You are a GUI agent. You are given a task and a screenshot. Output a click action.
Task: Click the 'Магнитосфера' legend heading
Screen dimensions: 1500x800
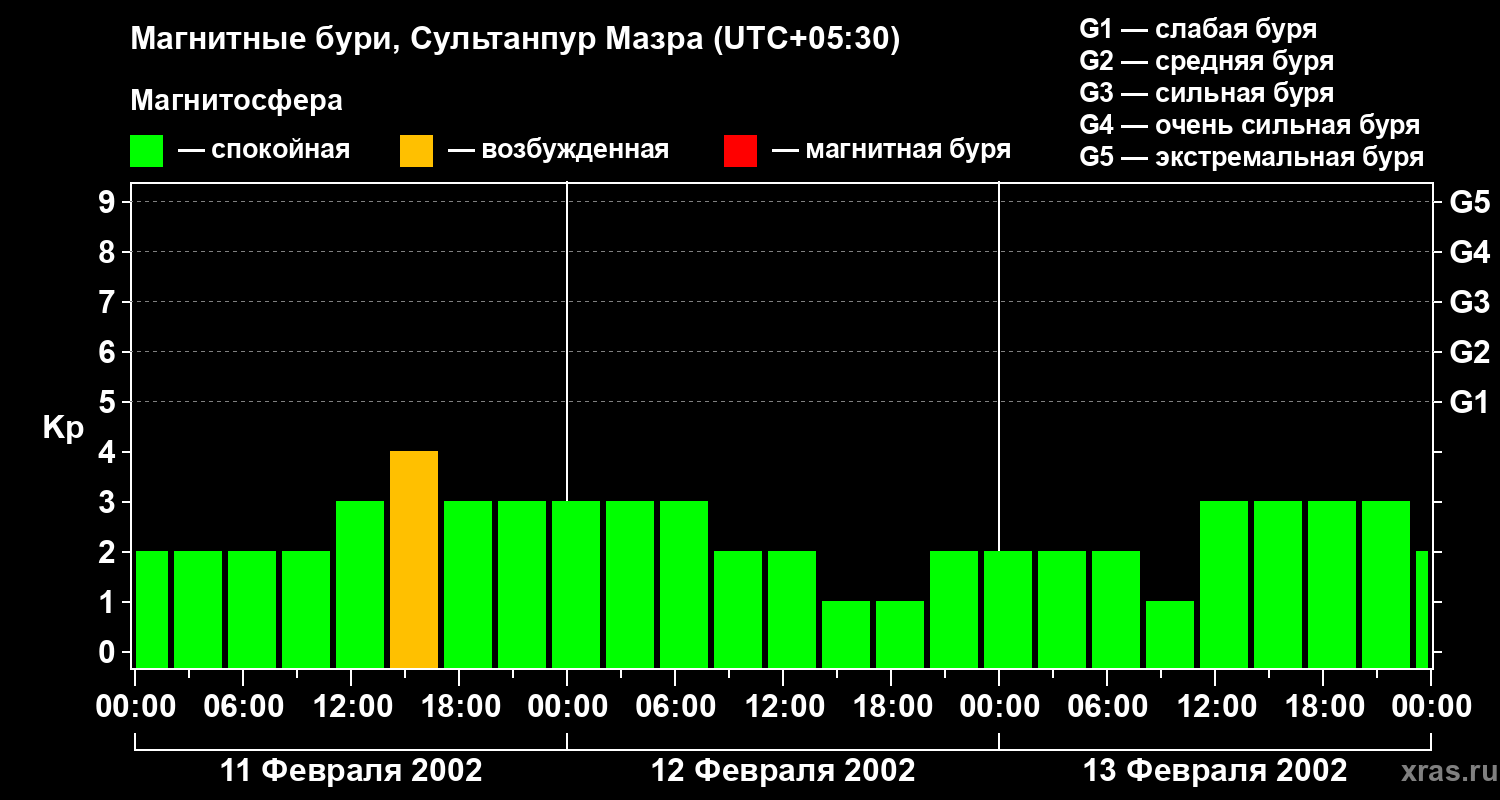pyautogui.click(x=236, y=101)
